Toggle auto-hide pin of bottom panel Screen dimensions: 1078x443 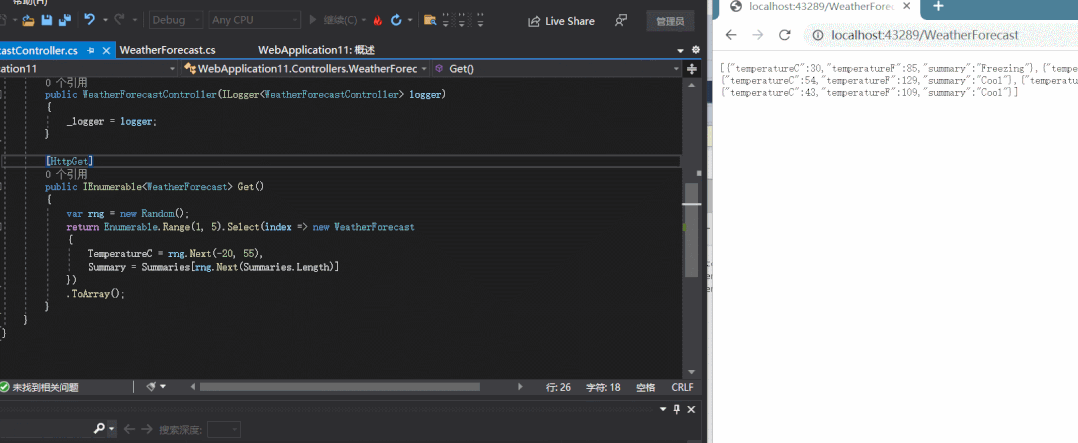pos(676,409)
